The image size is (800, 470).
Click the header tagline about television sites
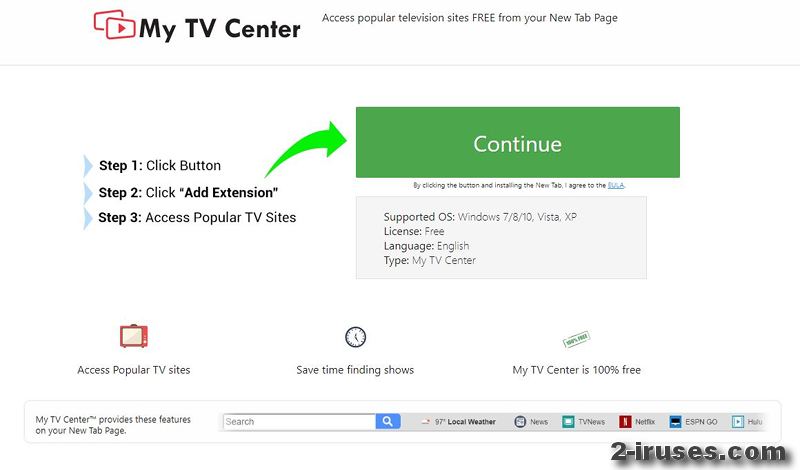coord(469,18)
